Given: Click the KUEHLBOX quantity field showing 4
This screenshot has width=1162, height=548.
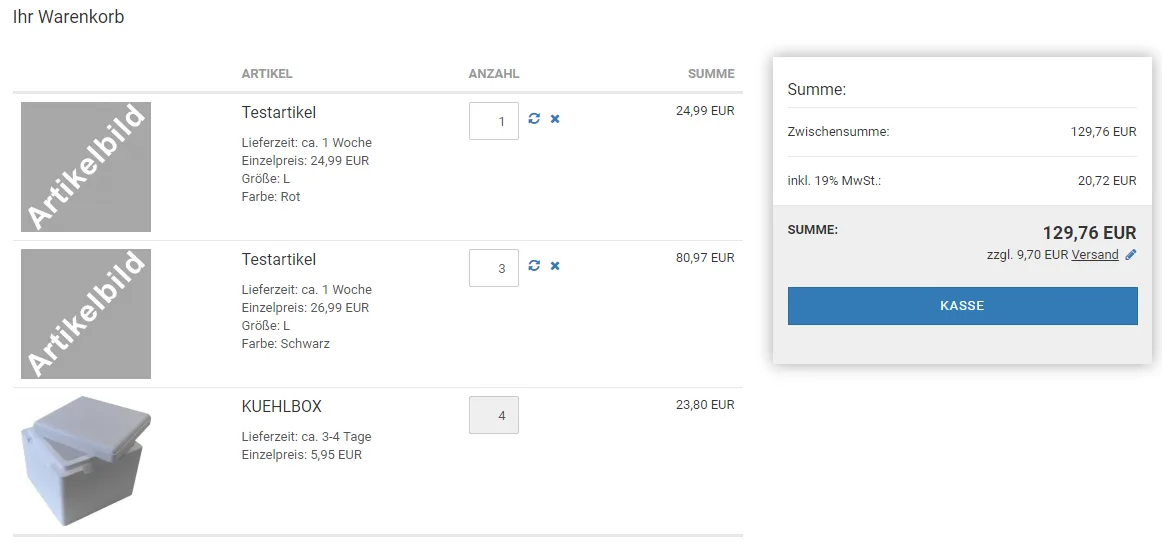Looking at the screenshot, I should 494,415.
